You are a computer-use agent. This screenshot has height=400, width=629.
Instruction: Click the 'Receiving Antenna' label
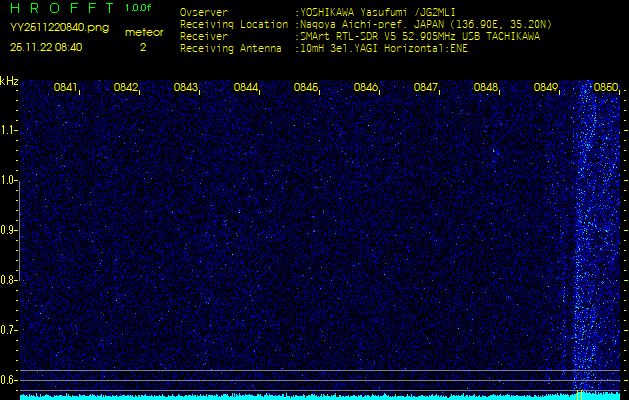tap(231, 49)
